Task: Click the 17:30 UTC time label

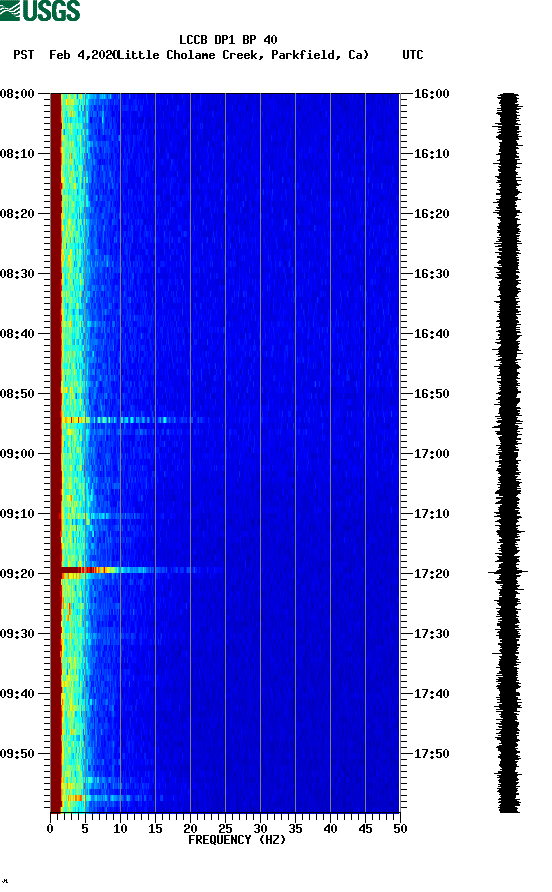Action: pyautogui.click(x=431, y=634)
